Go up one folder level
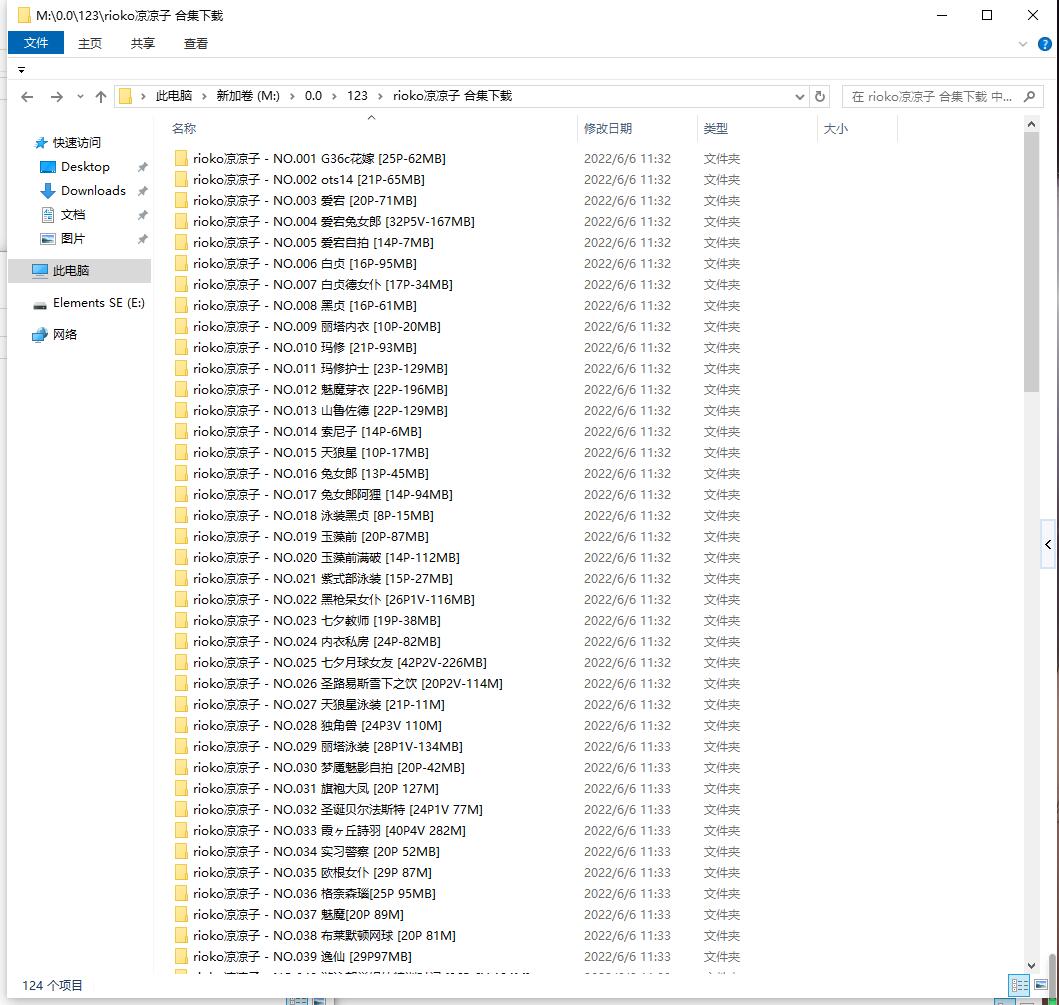The width and height of the screenshot is (1059, 1005). (x=101, y=97)
